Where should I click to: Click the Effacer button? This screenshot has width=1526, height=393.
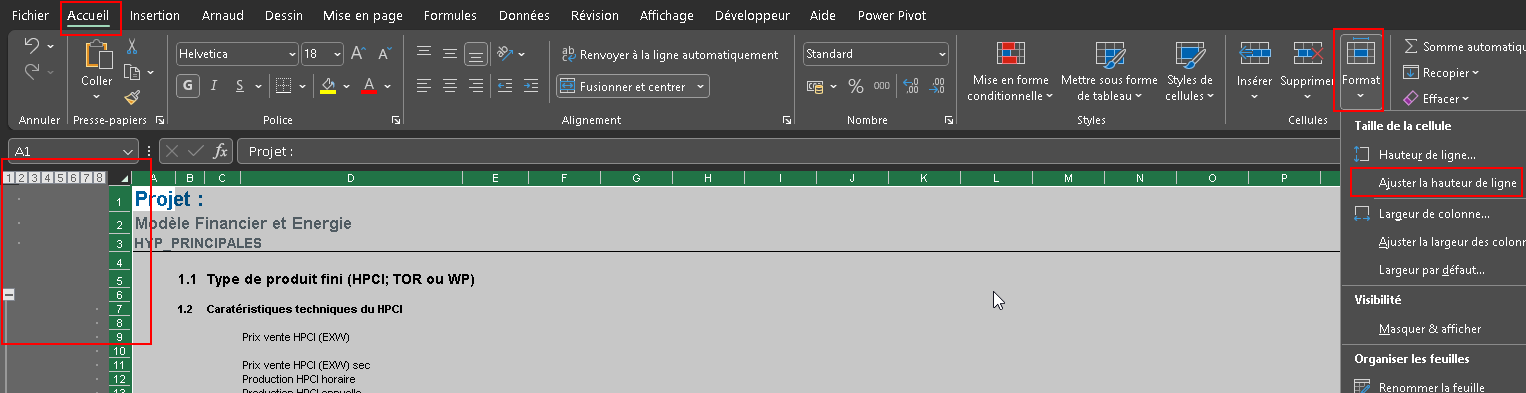(x=1436, y=99)
